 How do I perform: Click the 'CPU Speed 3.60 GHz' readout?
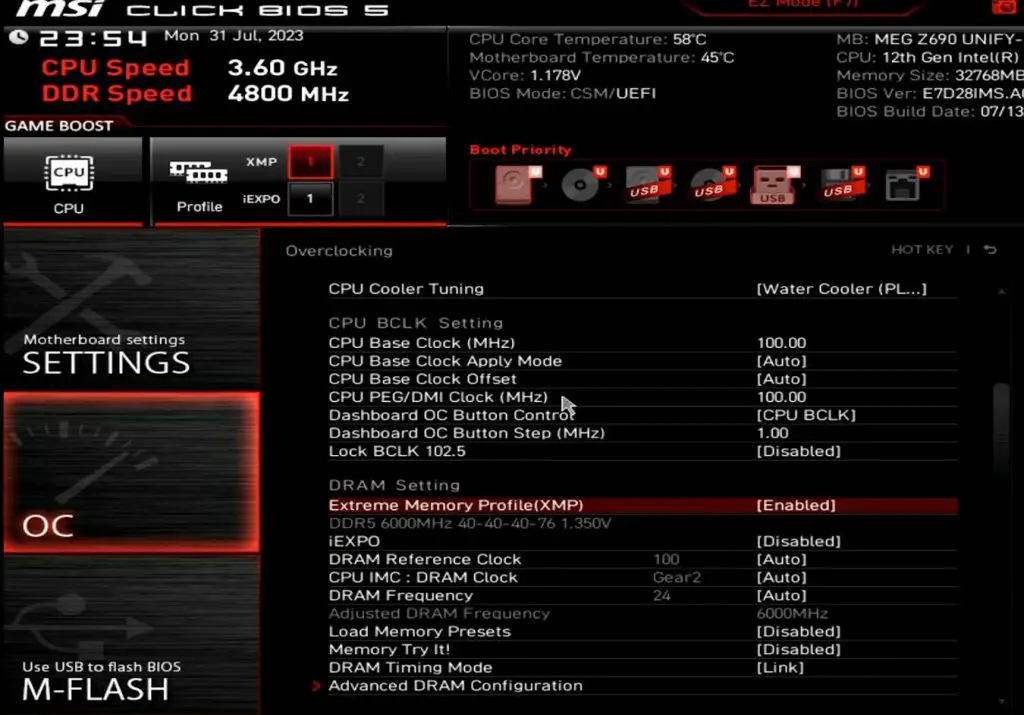pyautogui.click(x=189, y=67)
